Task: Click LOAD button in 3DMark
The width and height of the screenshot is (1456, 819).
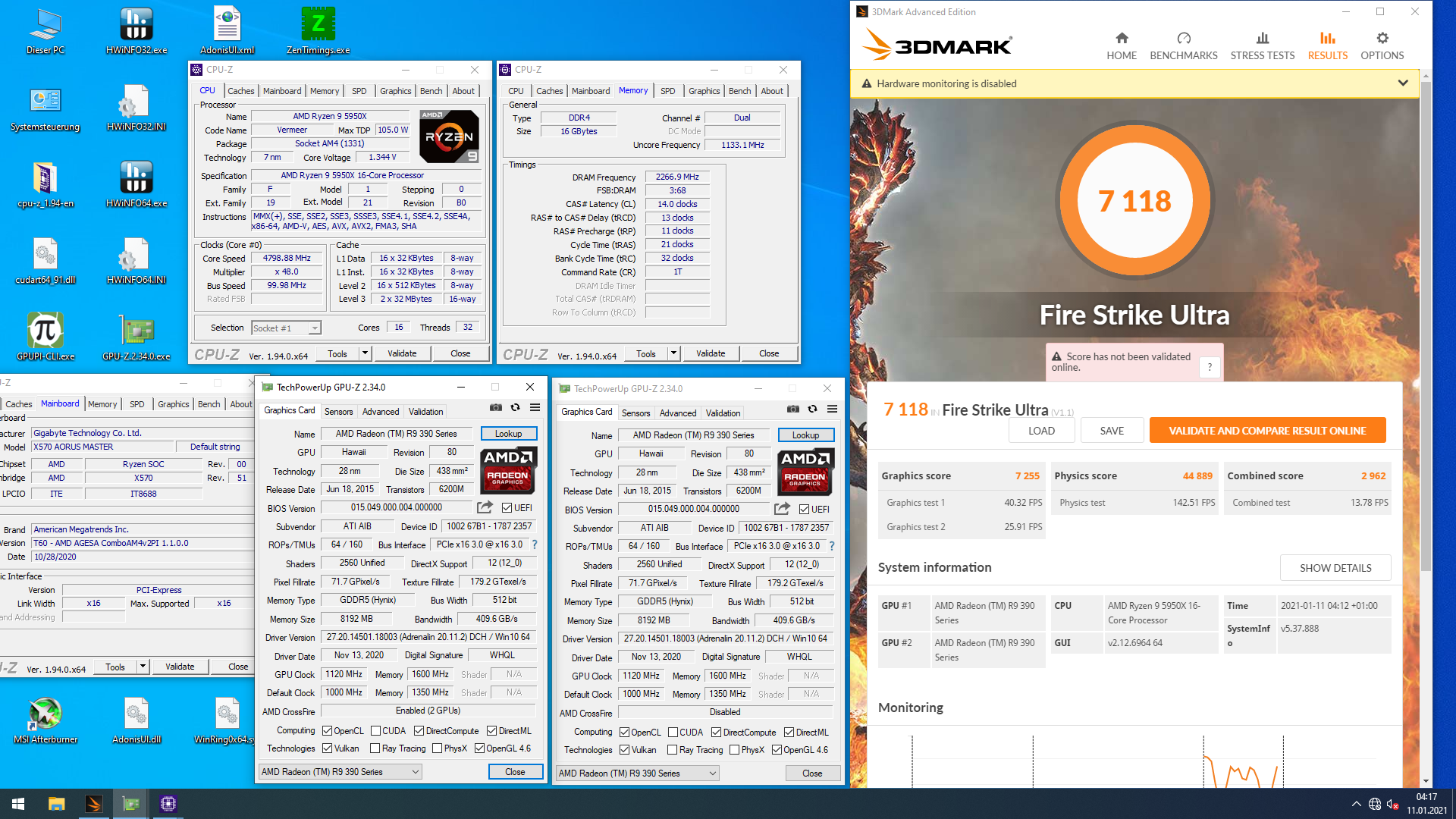Action: pyautogui.click(x=1041, y=431)
